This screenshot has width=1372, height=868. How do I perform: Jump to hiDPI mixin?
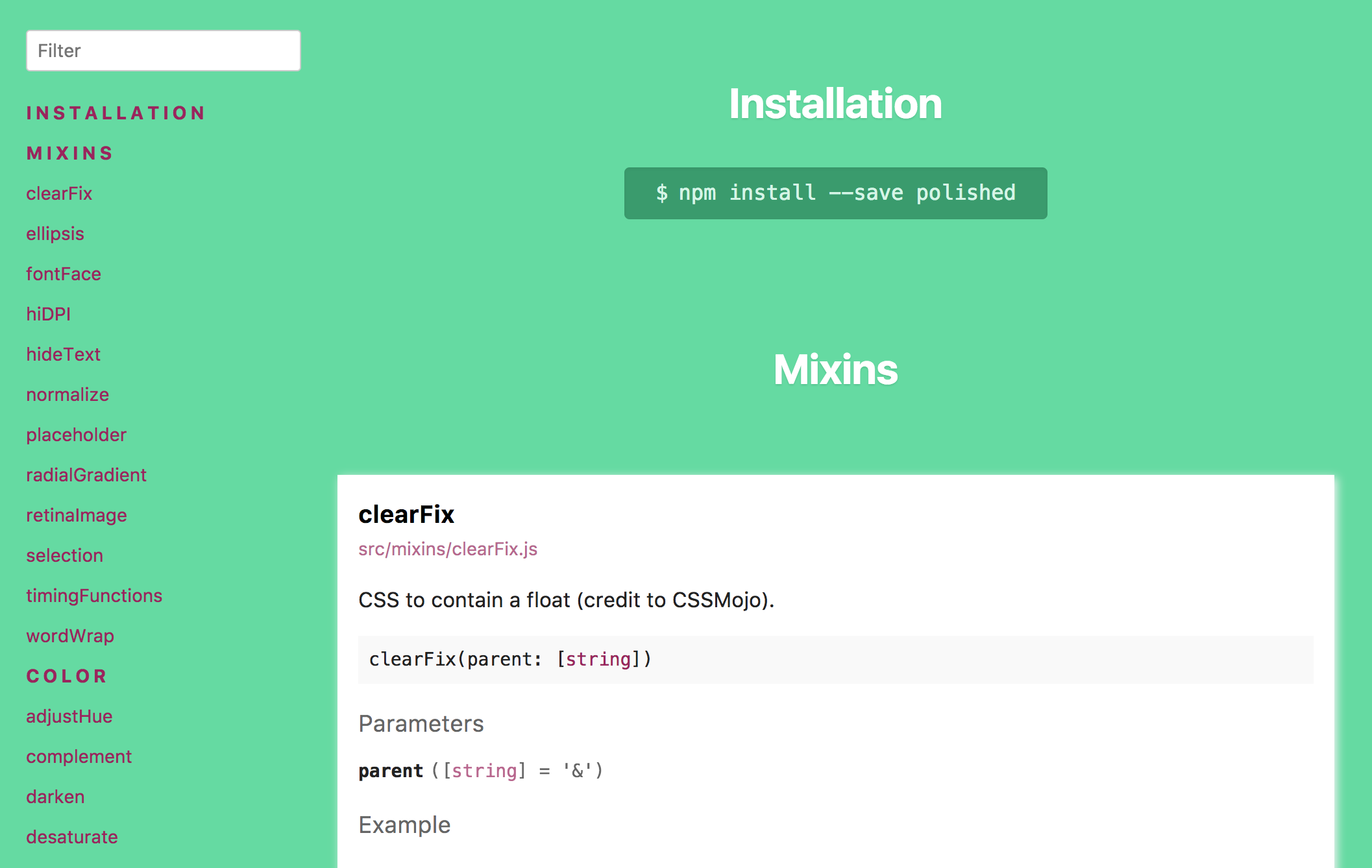click(49, 314)
